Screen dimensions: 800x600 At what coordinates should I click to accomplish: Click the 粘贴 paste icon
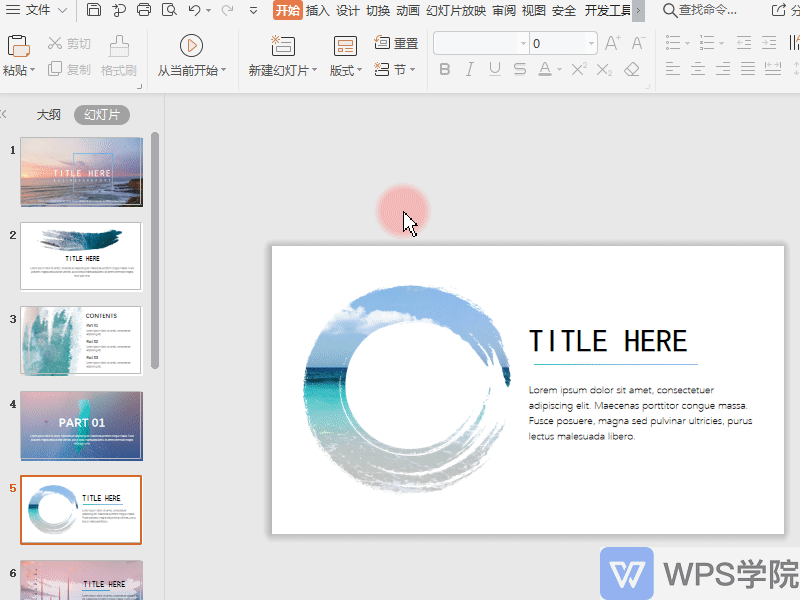(x=17, y=45)
